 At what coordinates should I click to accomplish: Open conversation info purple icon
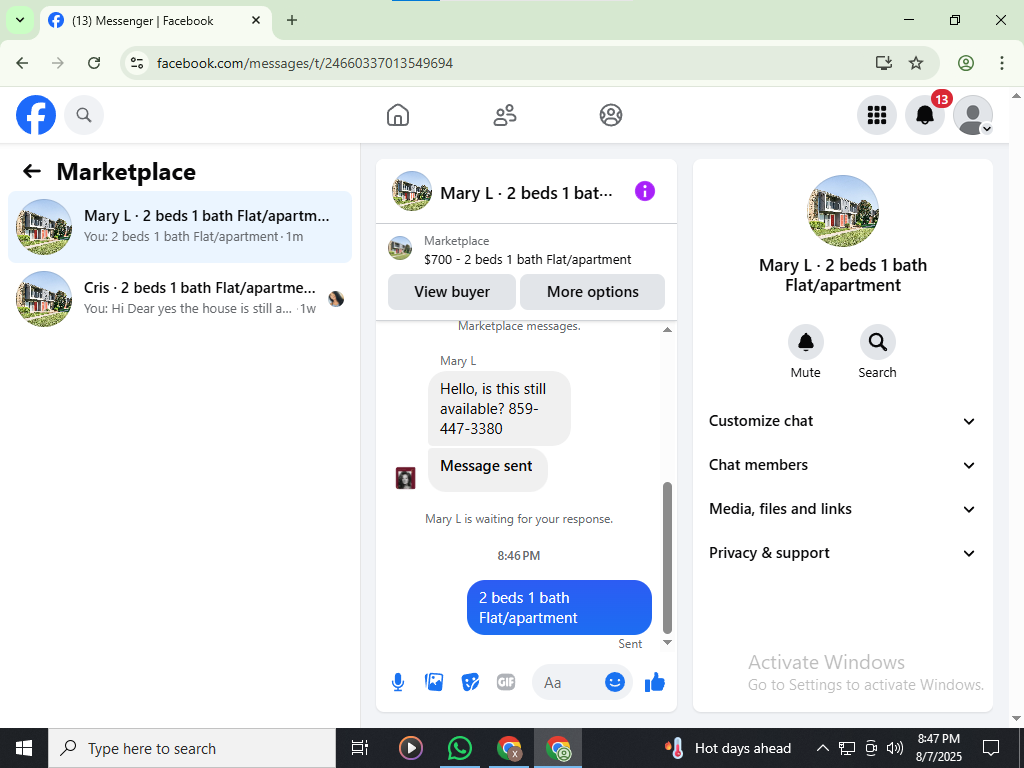point(645,191)
